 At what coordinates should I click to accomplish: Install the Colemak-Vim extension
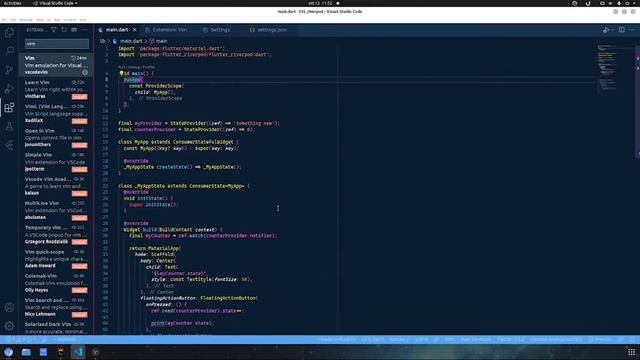coord(80,290)
